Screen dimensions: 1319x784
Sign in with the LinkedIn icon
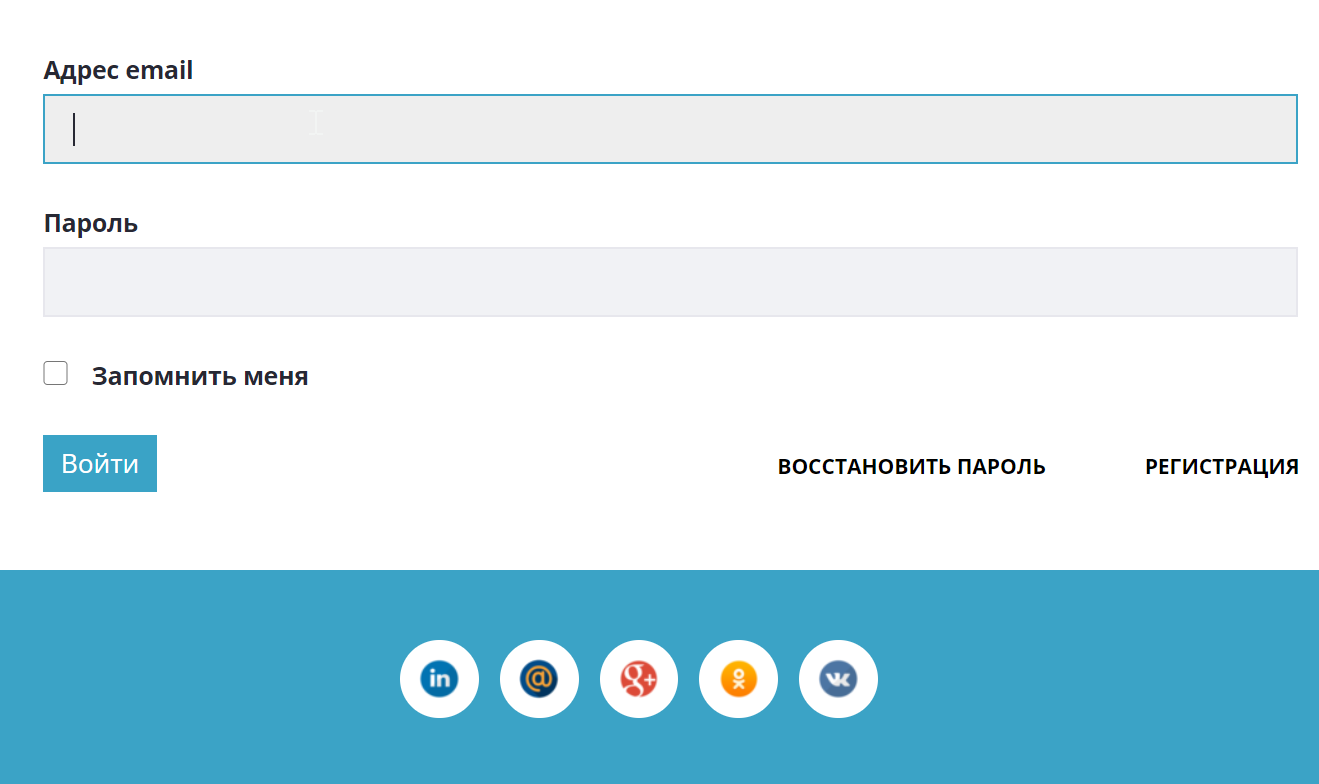[x=439, y=679]
